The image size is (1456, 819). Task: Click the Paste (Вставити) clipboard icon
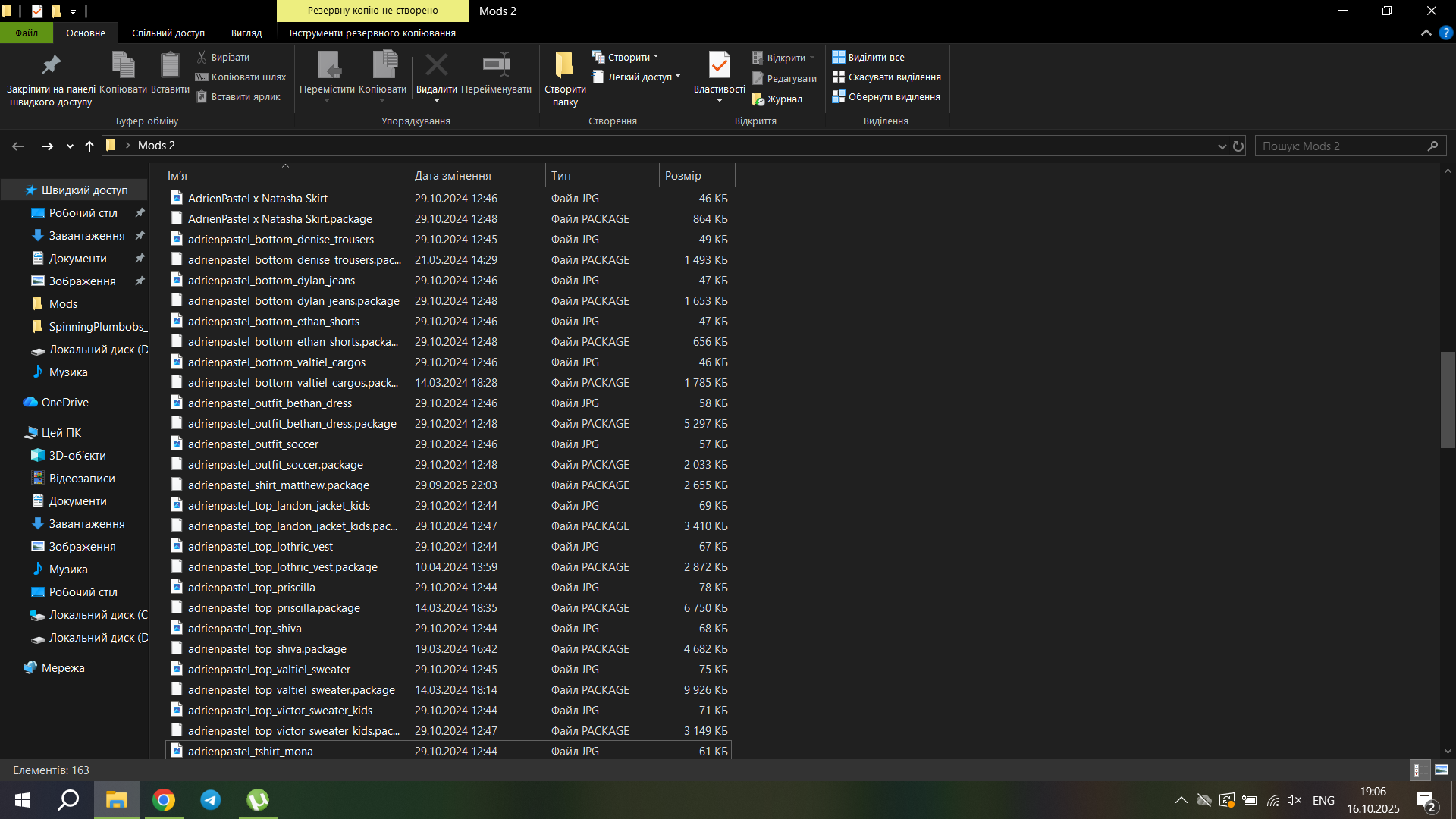pyautogui.click(x=170, y=66)
